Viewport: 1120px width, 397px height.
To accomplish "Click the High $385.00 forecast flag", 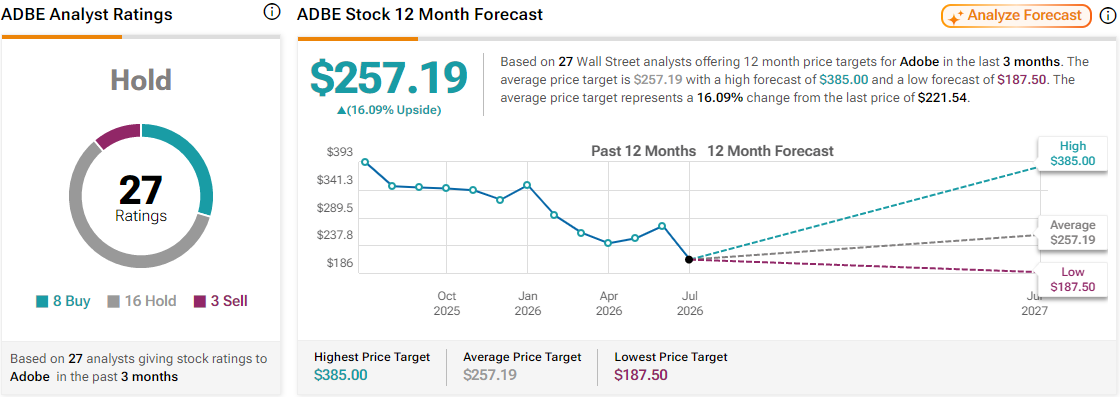I will [x=1072, y=154].
